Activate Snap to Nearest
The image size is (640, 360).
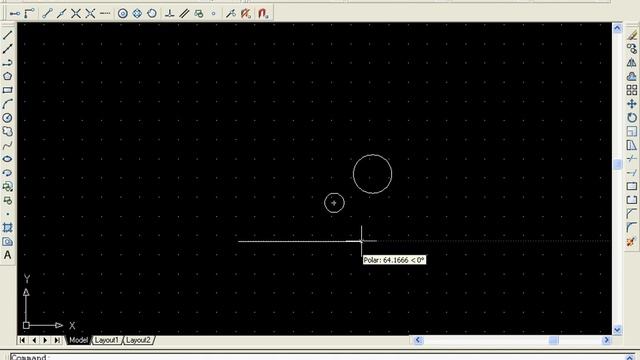[231, 13]
